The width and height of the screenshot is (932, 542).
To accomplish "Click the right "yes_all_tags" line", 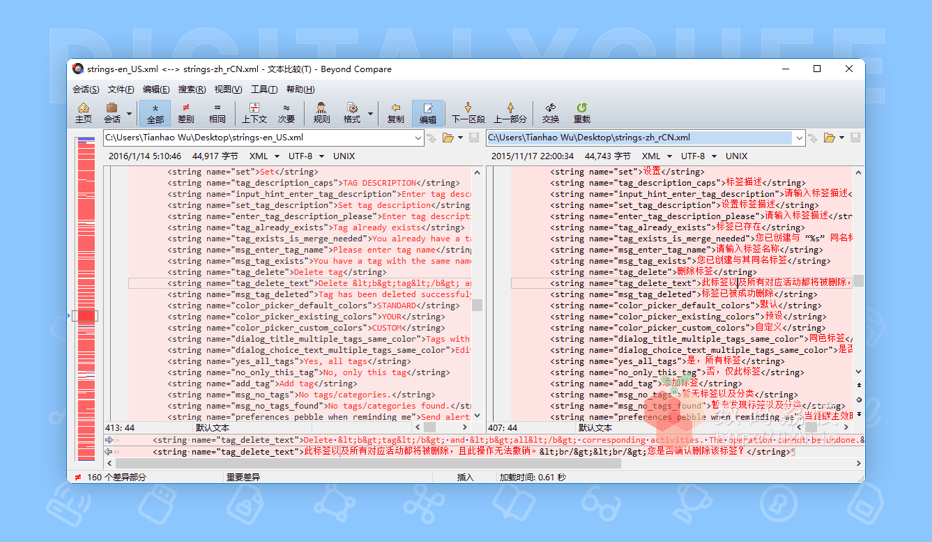I will pos(682,361).
